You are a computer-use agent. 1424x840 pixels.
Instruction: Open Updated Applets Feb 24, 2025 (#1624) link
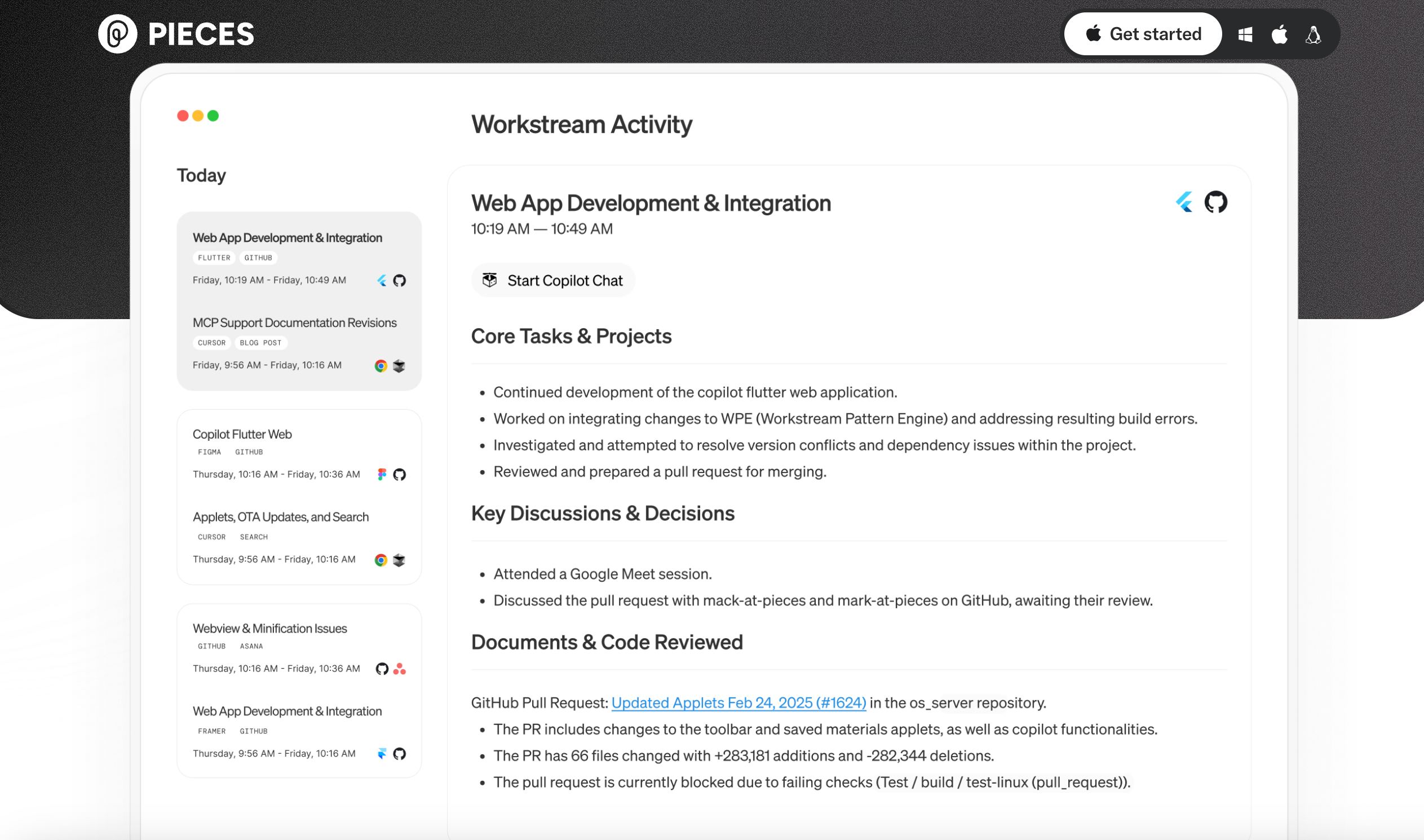[x=738, y=702]
